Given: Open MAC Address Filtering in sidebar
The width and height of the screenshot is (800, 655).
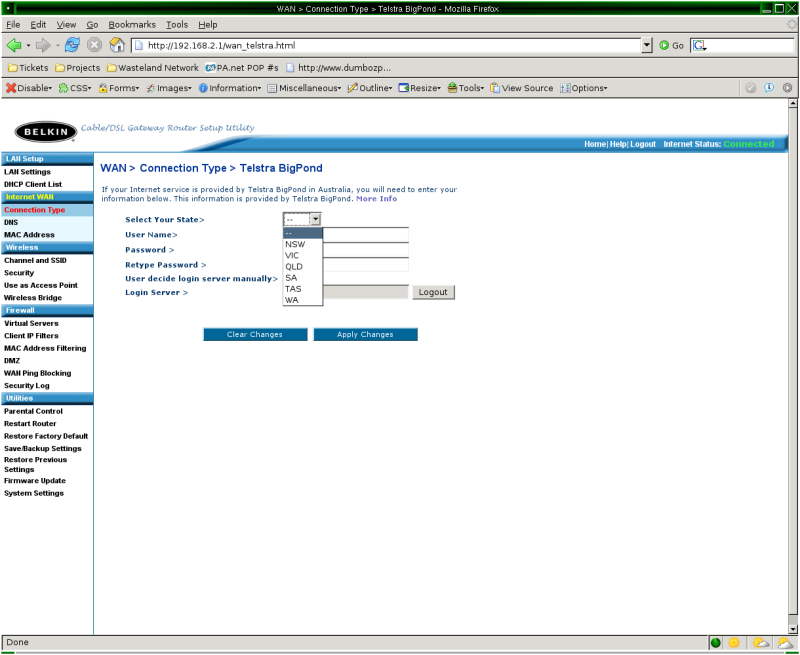Looking at the screenshot, I should coord(45,348).
